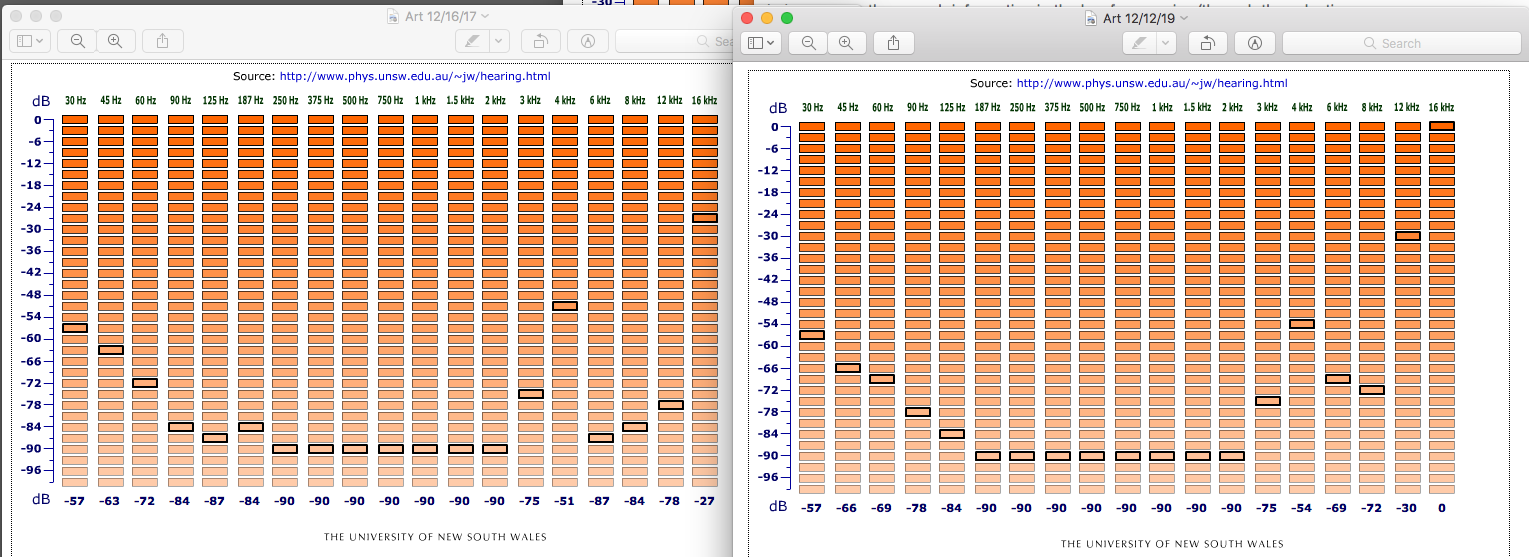The image size is (1529, 557).
Task: Click University of New South Wales footer, Art 12/16/17
Action: [x=435, y=537]
